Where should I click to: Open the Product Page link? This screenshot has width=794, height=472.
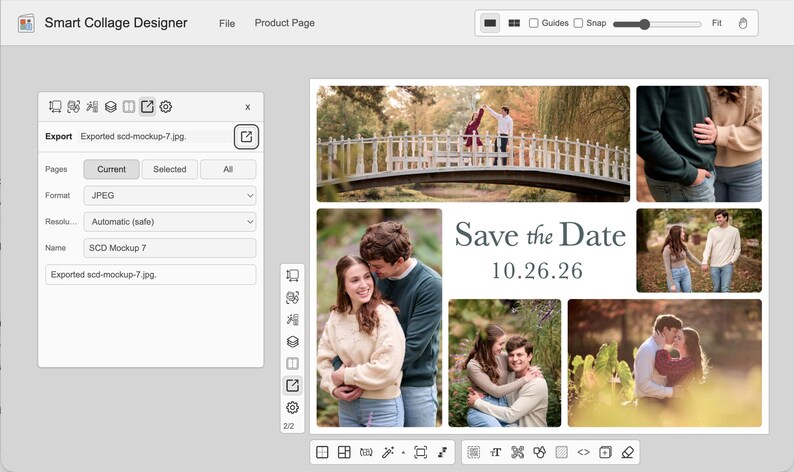pos(285,23)
